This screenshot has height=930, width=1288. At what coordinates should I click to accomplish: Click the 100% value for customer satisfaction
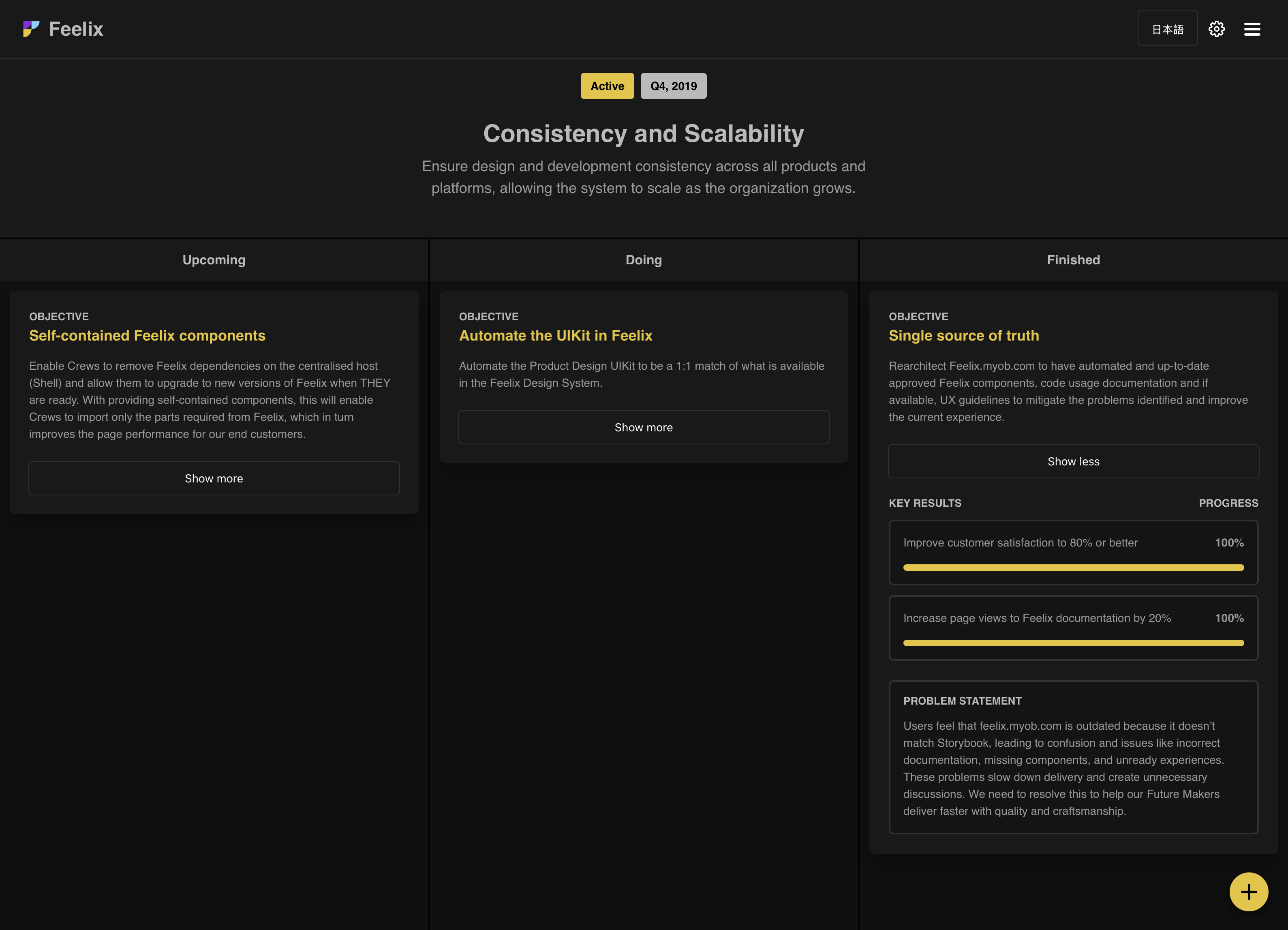(x=1229, y=542)
